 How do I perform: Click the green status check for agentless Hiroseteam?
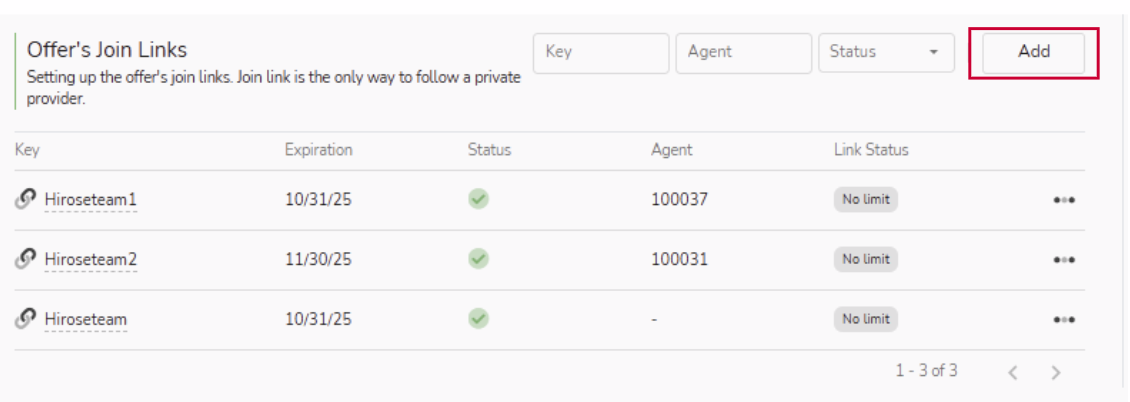pos(479,319)
